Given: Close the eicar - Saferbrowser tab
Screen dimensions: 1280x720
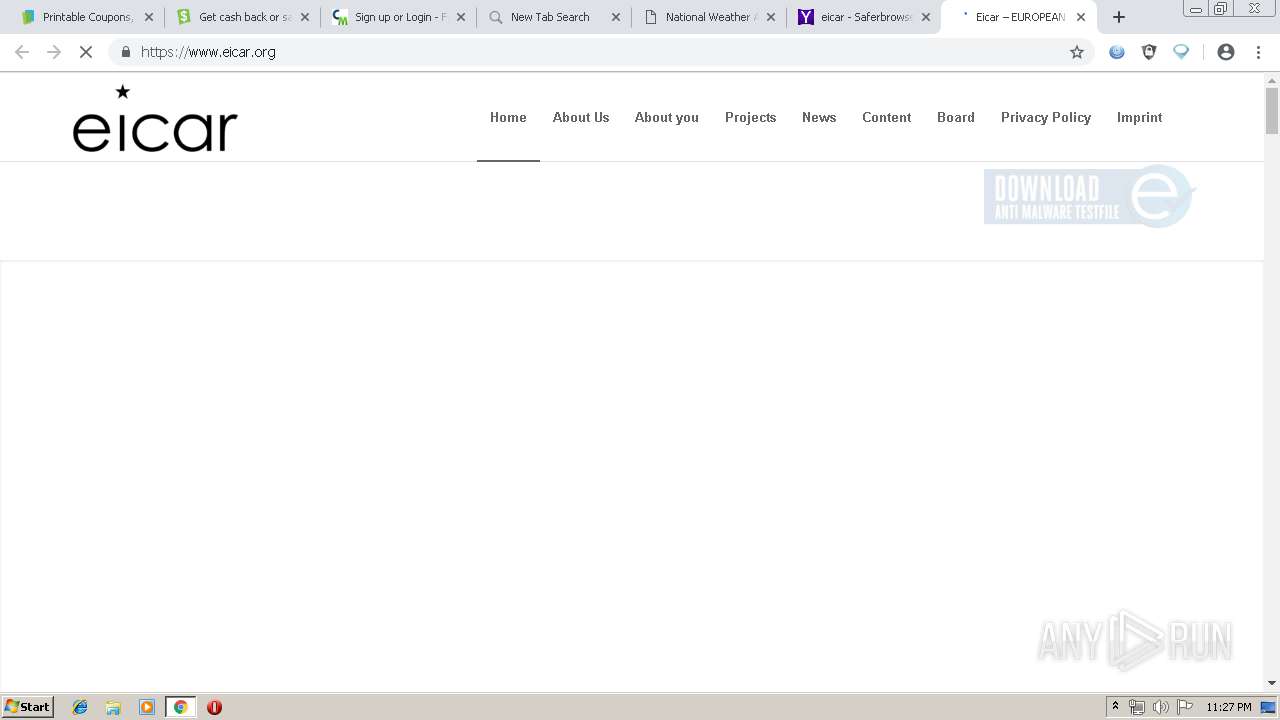Looking at the screenshot, I should tap(926, 17).
